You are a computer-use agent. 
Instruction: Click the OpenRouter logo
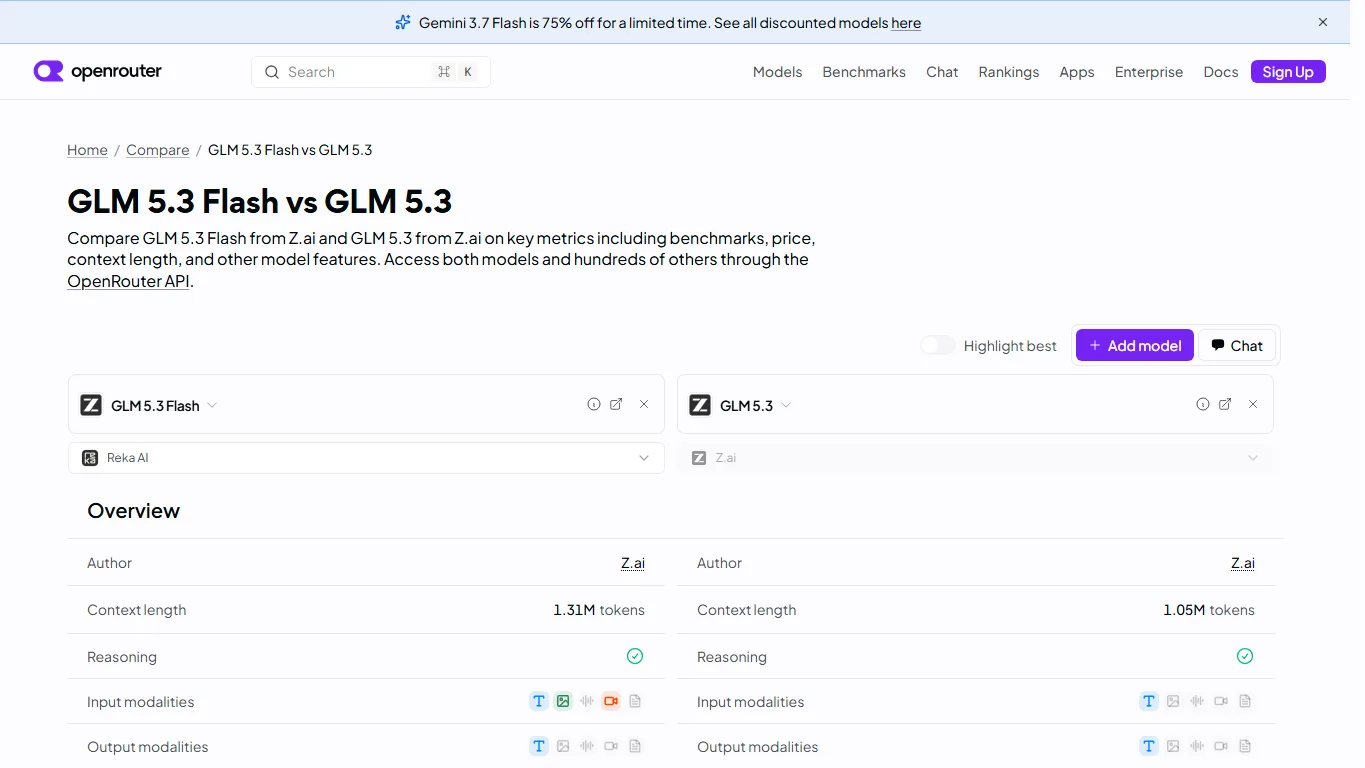pyautogui.click(x=98, y=71)
